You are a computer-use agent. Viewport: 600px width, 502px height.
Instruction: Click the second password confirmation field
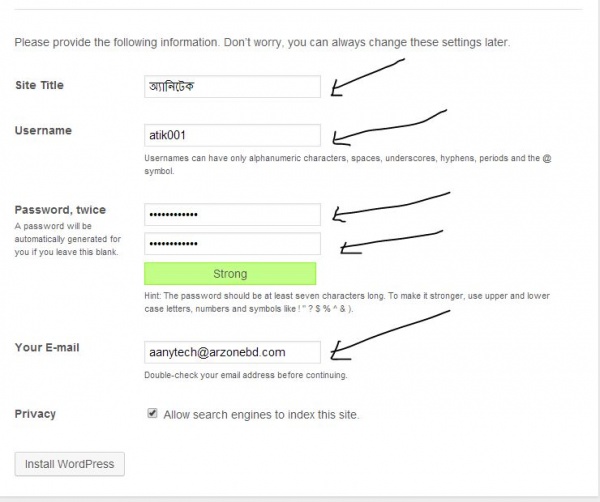[232, 243]
